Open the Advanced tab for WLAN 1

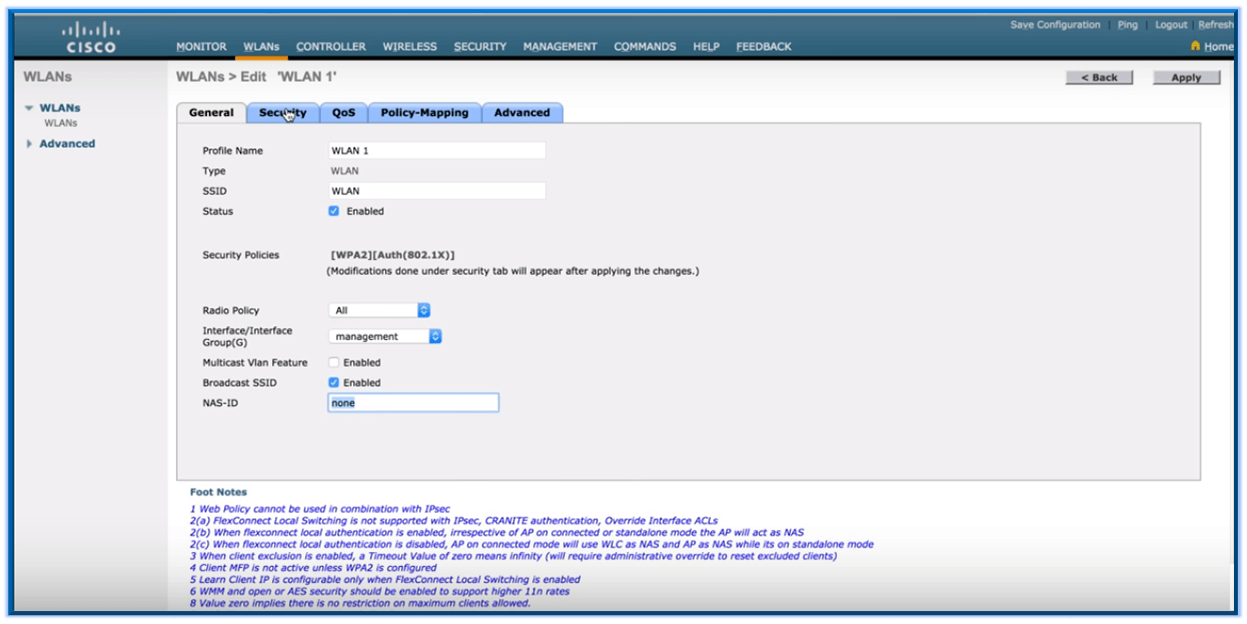(x=520, y=113)
